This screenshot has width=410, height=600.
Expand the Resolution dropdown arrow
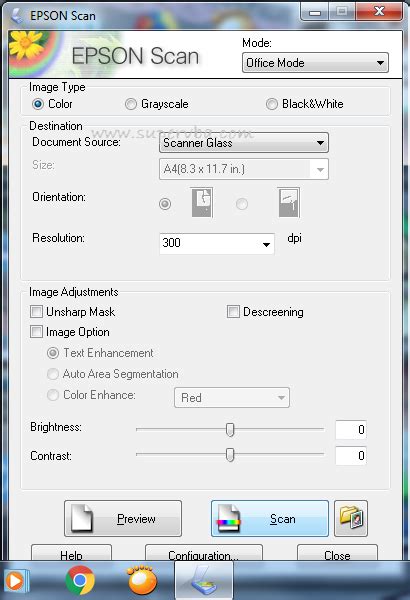pyautogui.click(x=266, y=244)
